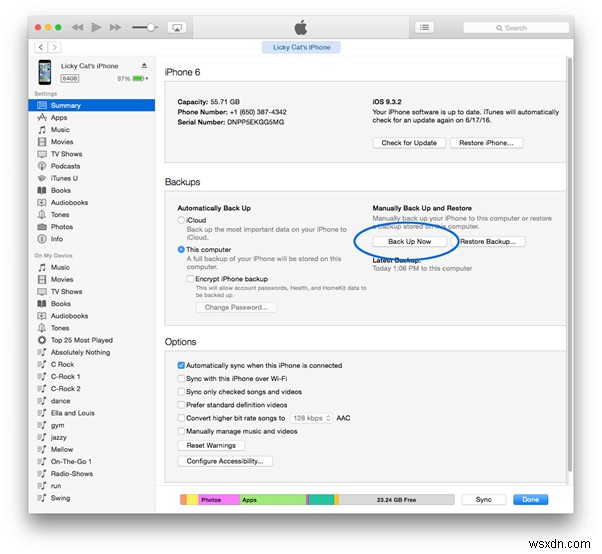Eject Licky Cat's iPhone using the eject icon
Screen dimensions: 602x554
click(x=144, y=66)
